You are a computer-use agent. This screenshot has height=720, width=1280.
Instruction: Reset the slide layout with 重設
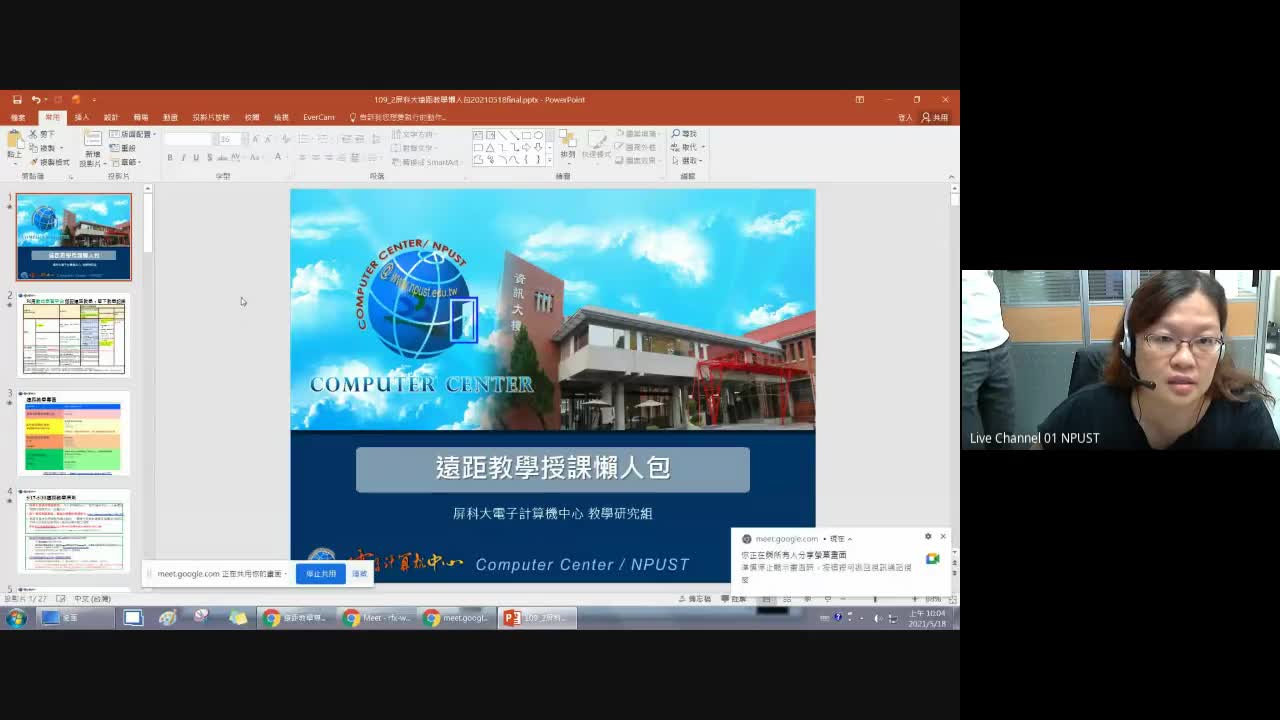click(x=122, y=148)
